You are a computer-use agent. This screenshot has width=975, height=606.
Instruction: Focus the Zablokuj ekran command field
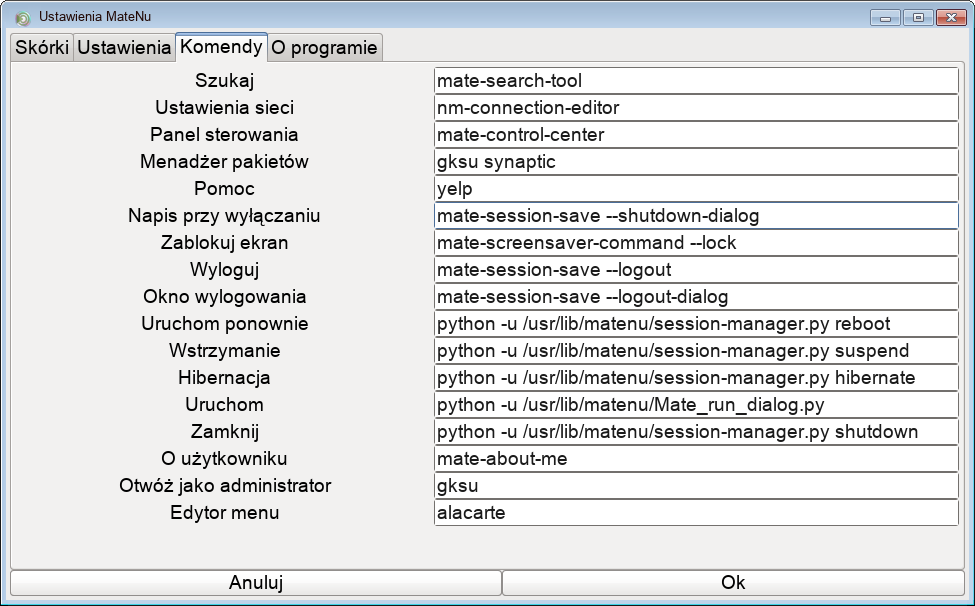696,243
